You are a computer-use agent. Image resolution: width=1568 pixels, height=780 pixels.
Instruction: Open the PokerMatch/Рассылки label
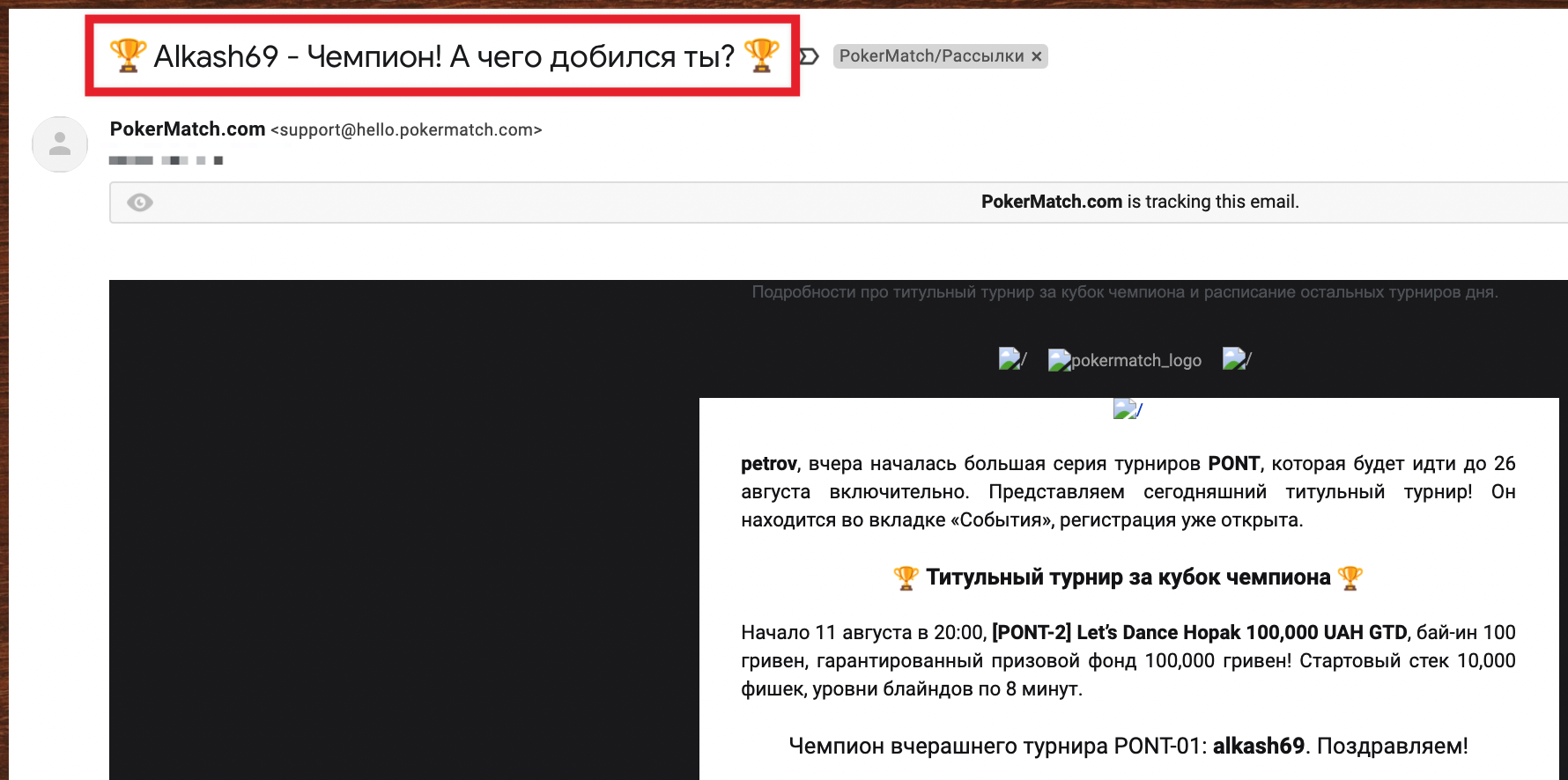pos(931,56)
